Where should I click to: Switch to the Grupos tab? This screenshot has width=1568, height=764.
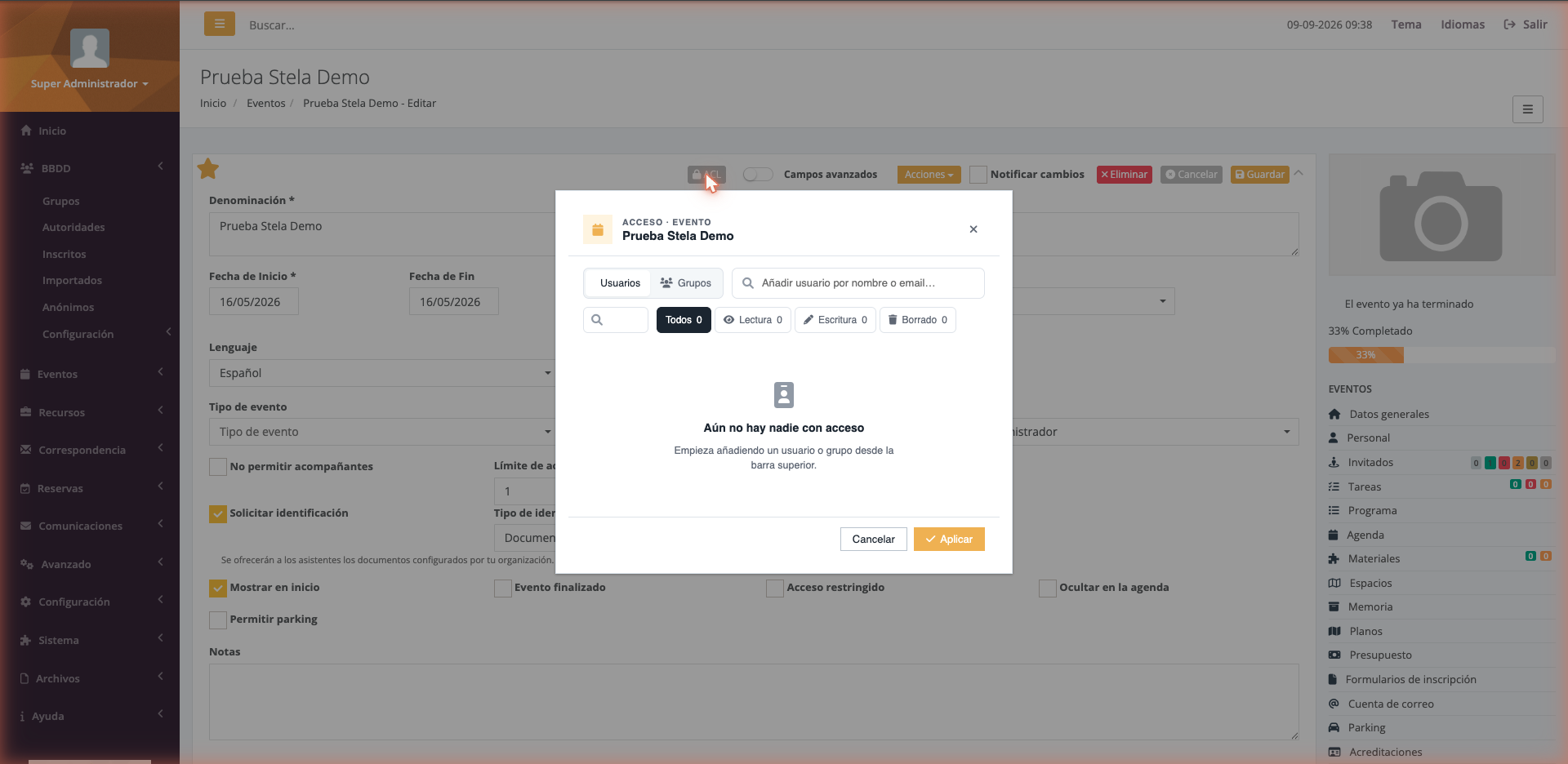point(686,283)
